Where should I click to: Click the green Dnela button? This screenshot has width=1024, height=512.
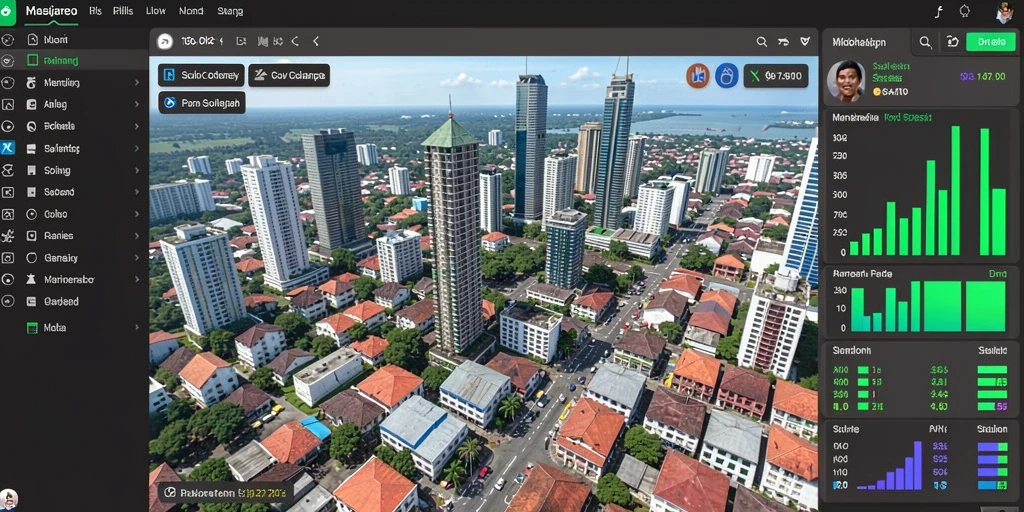coord(991,42)
